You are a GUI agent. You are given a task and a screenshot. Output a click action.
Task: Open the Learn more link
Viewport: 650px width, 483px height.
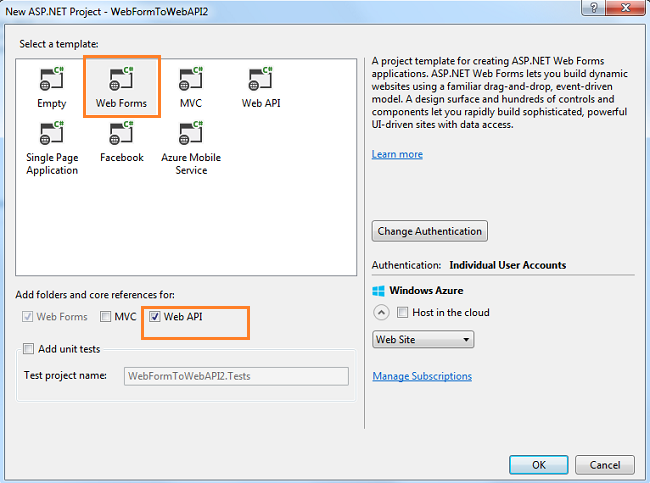(x=397, y=155)
